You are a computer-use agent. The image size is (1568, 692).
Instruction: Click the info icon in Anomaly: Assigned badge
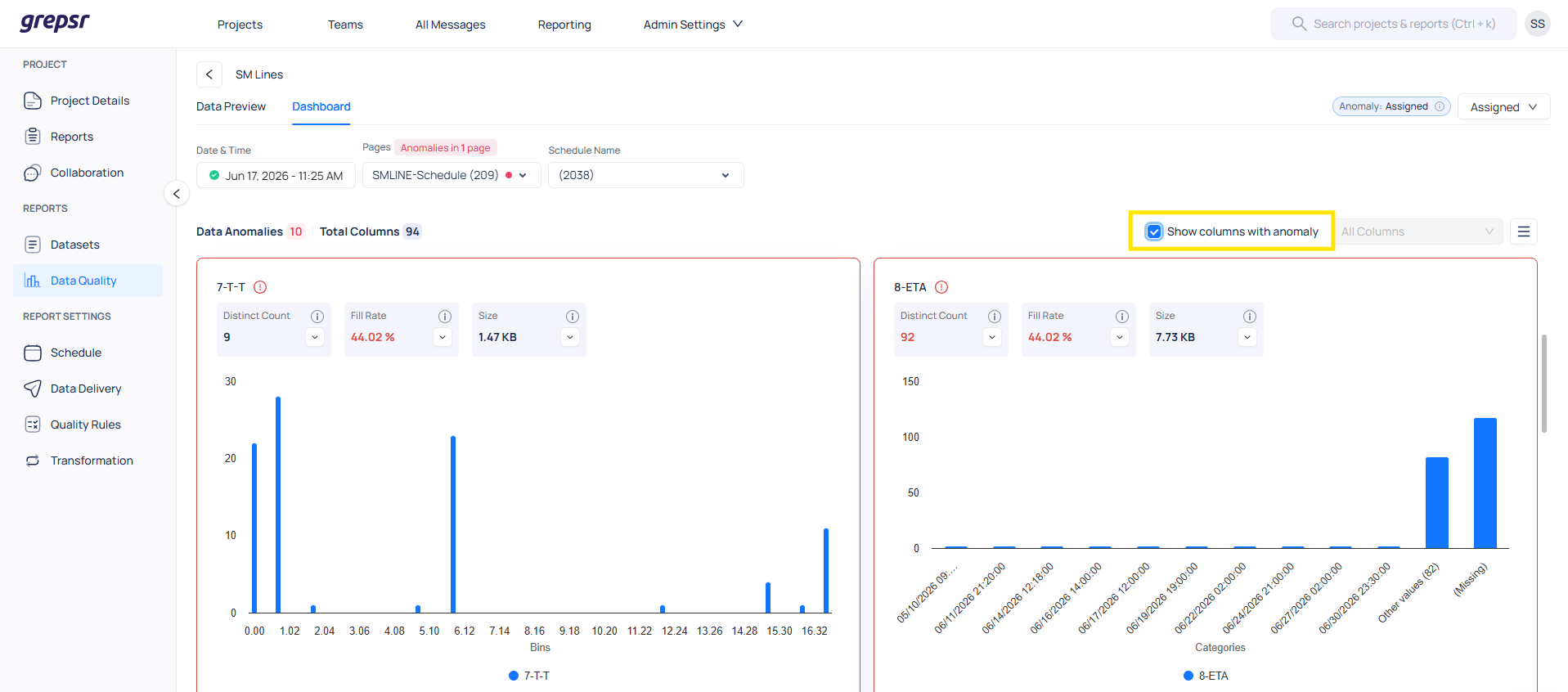coord(1440,106)
